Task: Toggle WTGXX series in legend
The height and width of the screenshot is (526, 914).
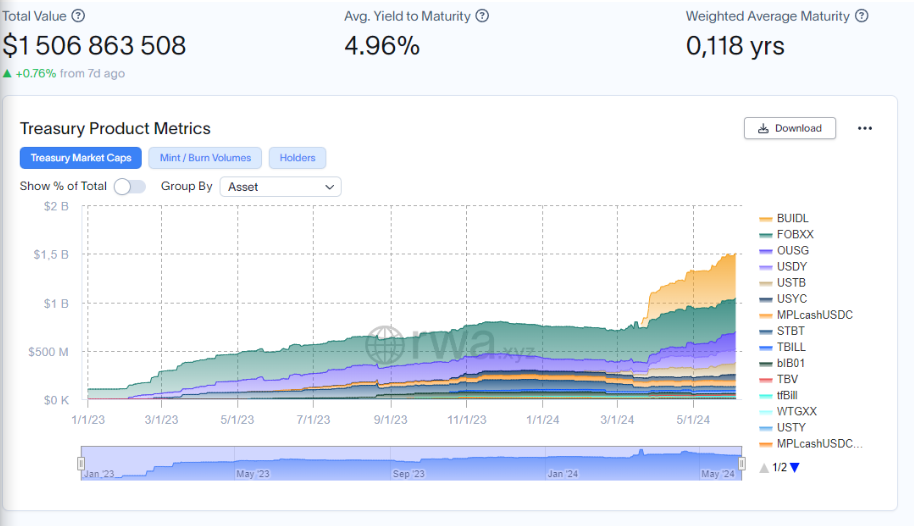Action: [788, 412]
